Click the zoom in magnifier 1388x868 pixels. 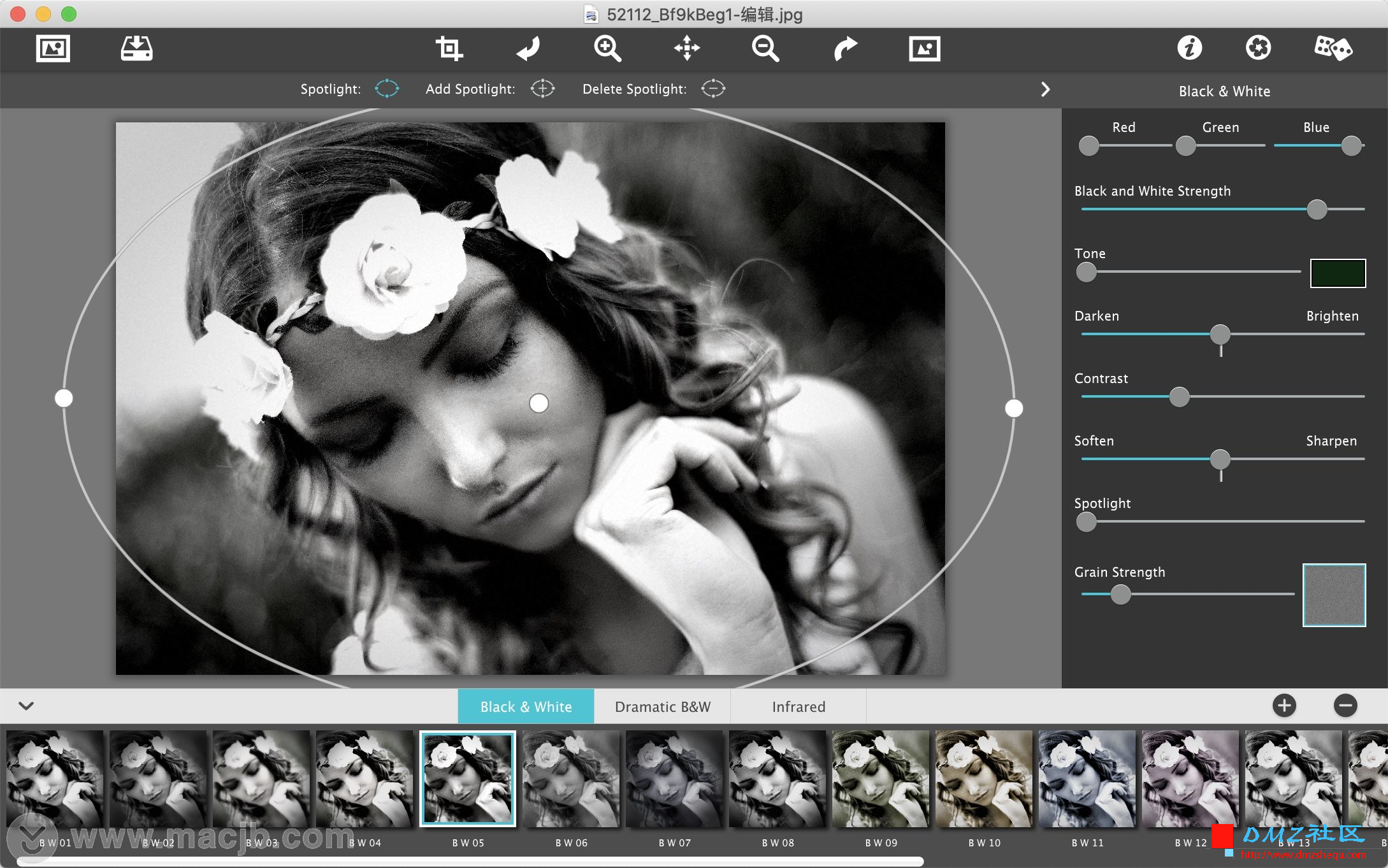pyautogui.click(x=607, y=48)
